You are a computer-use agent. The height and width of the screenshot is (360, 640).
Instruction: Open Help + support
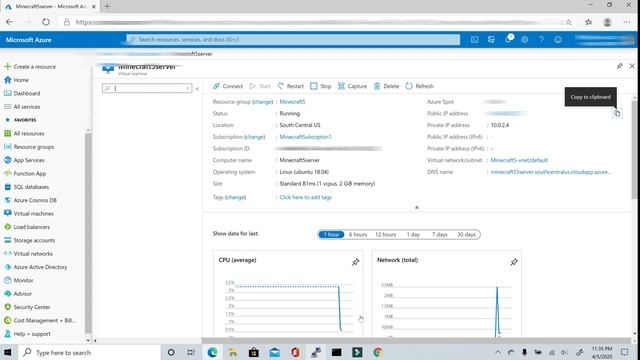click(x=27, y=334)
